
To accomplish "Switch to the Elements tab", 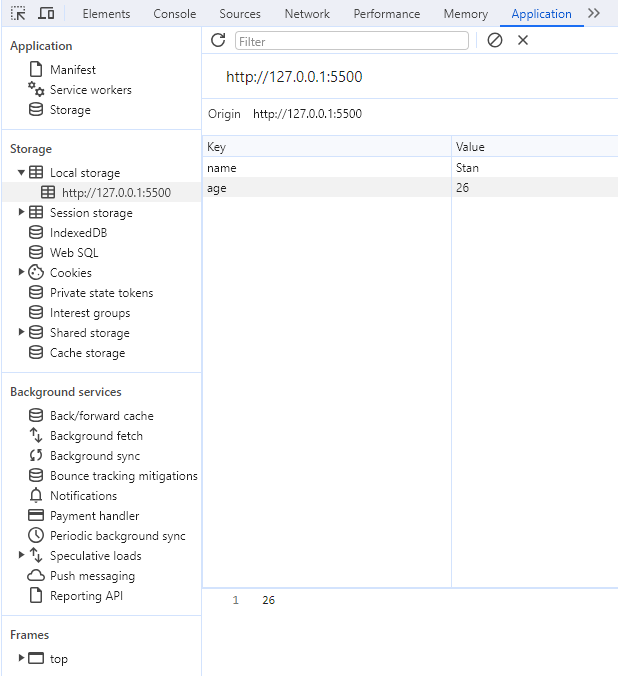I will [x=106, y=14].
